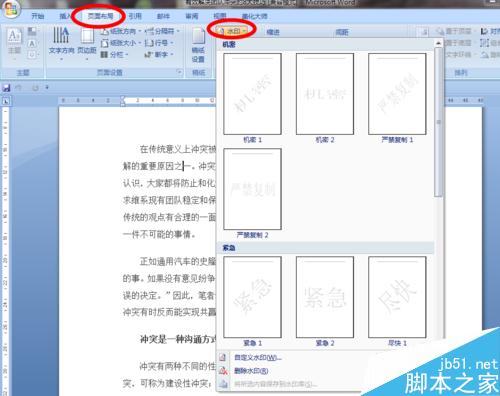Open the 引用 ribbon tab

[x=135, y=16]
